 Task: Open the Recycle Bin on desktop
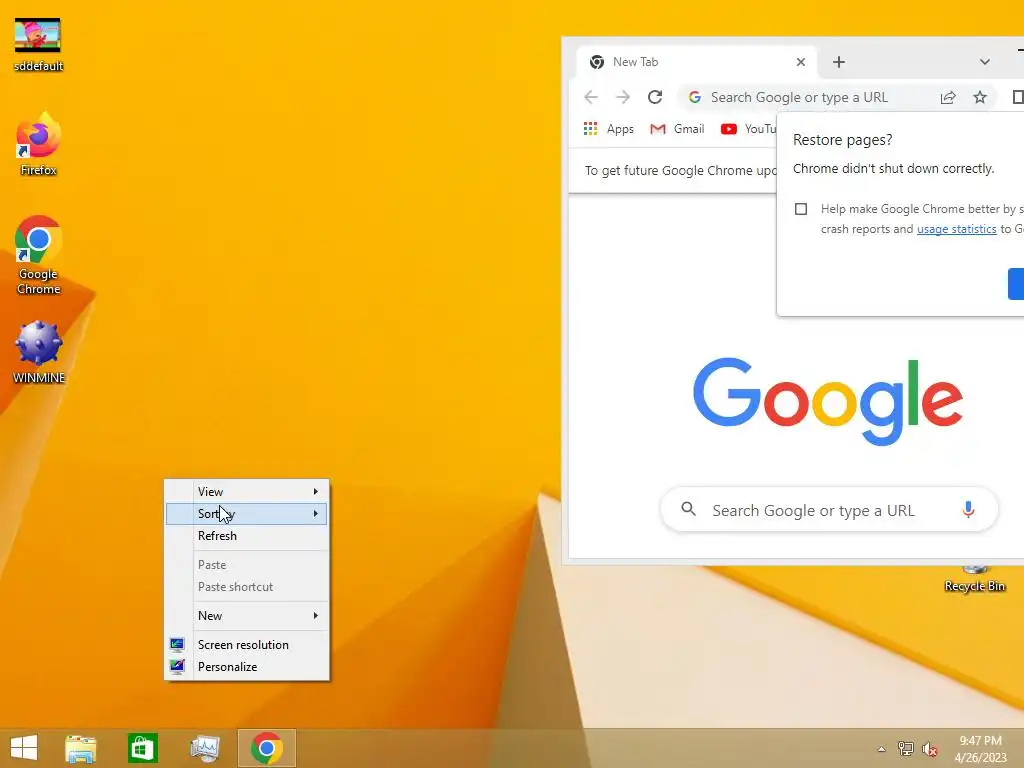pos(974,579)
